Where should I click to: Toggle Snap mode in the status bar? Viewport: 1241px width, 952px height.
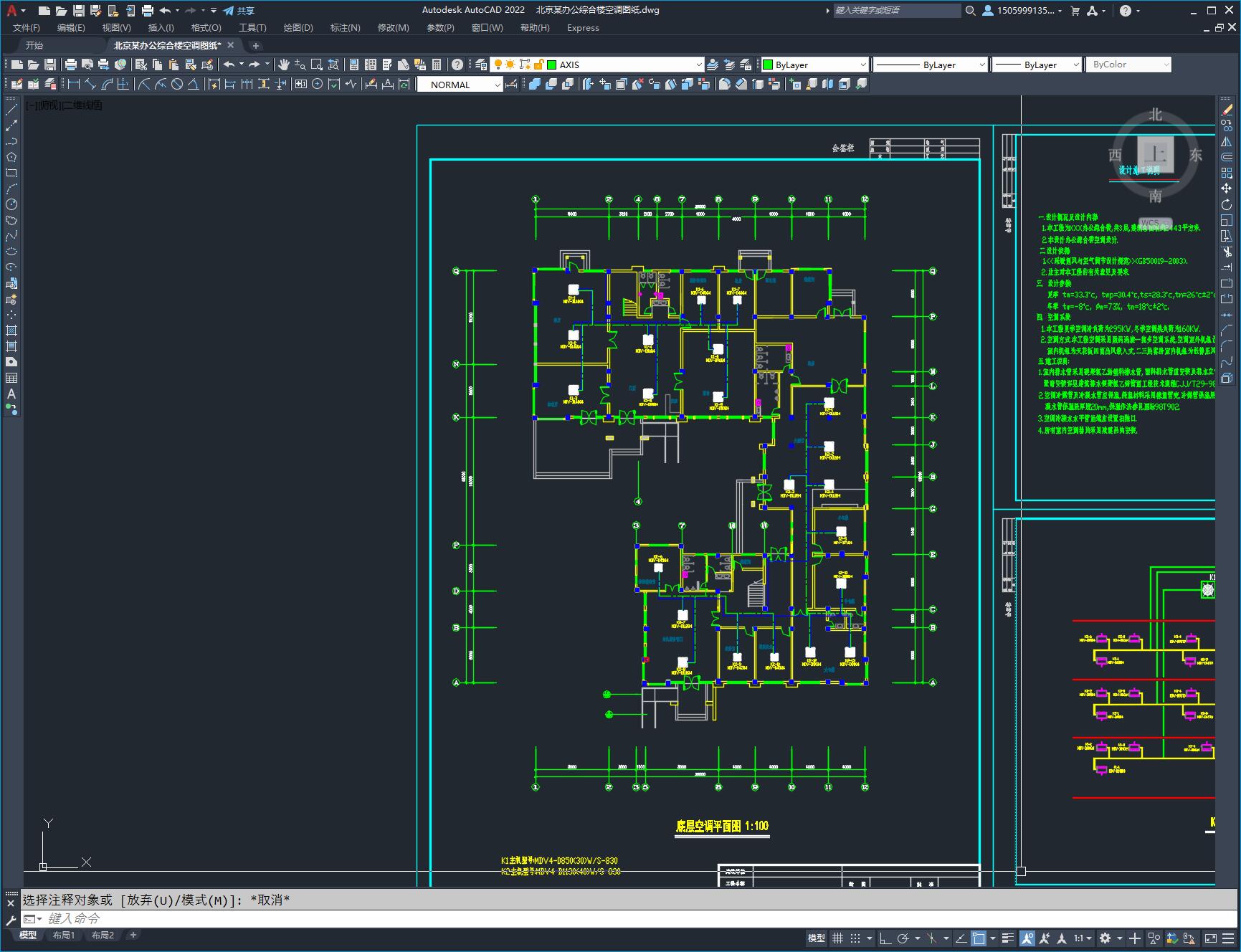(x=855, y=938)
